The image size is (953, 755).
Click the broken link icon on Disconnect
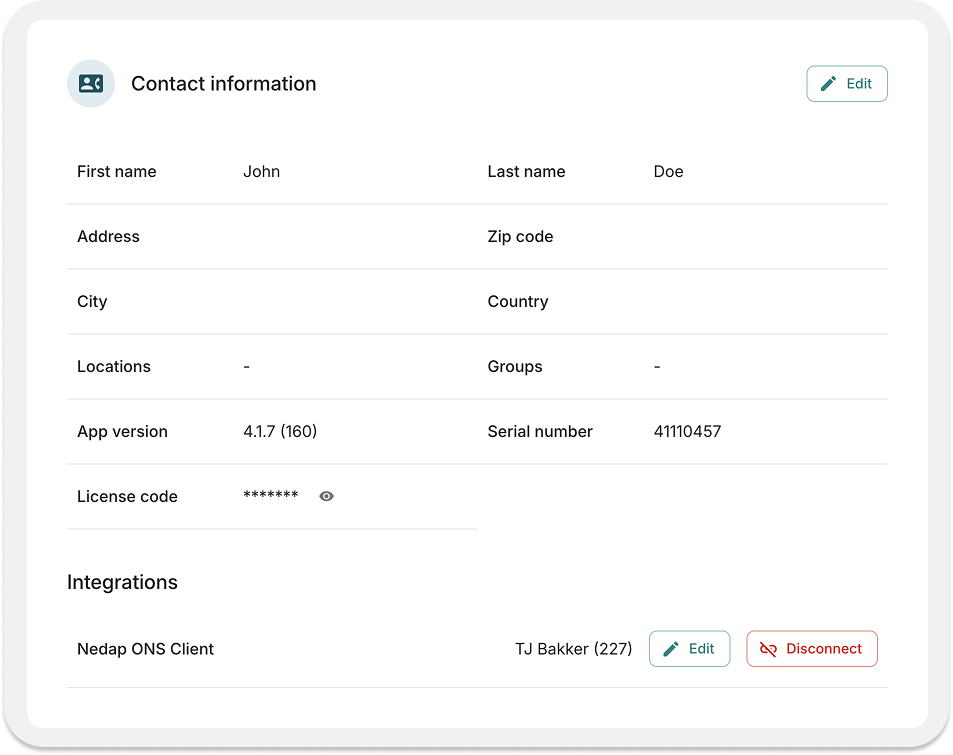pos(768,649)
